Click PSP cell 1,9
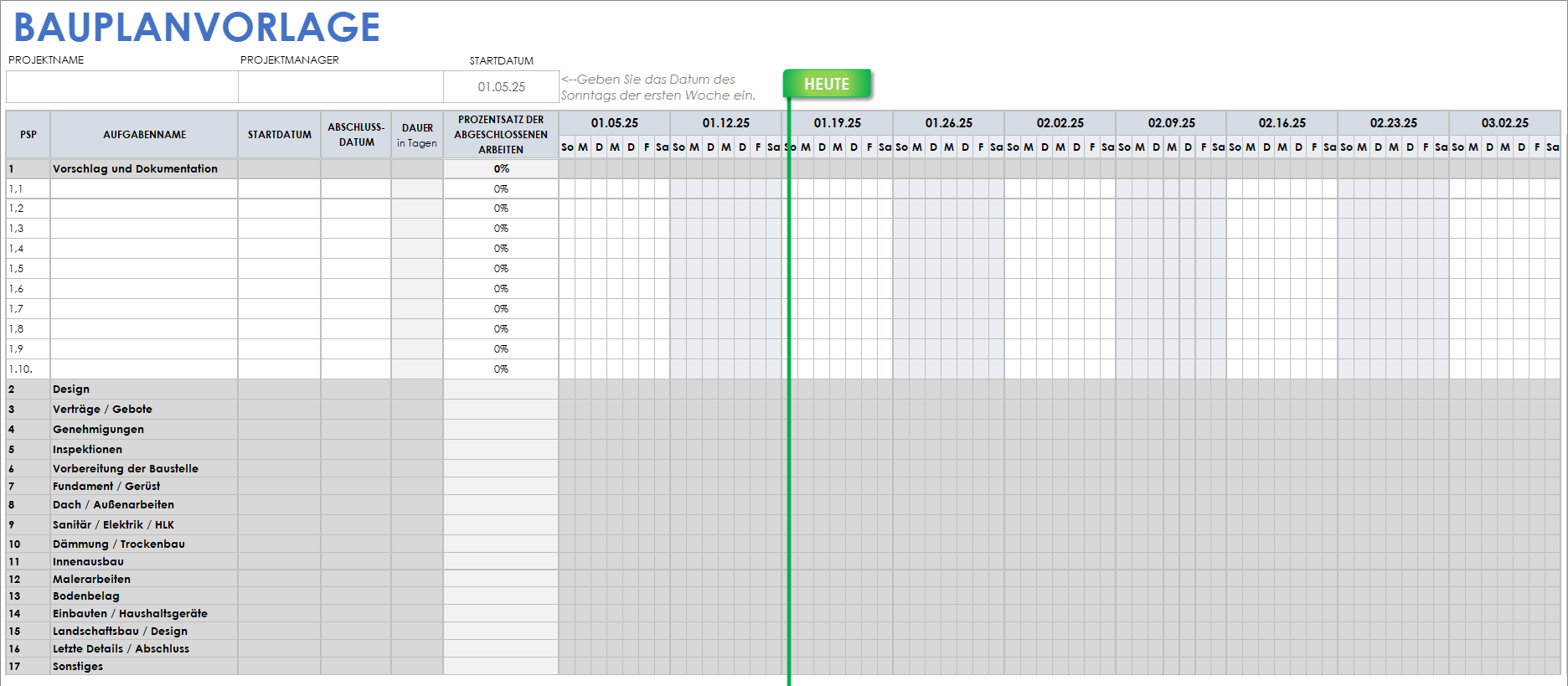 [x=28, y=349]
